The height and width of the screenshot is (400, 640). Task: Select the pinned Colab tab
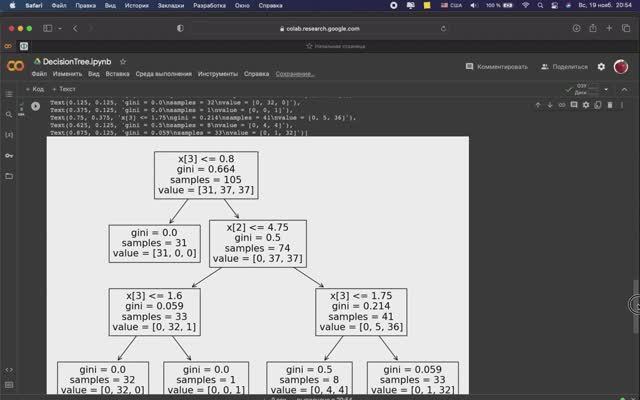8,46
